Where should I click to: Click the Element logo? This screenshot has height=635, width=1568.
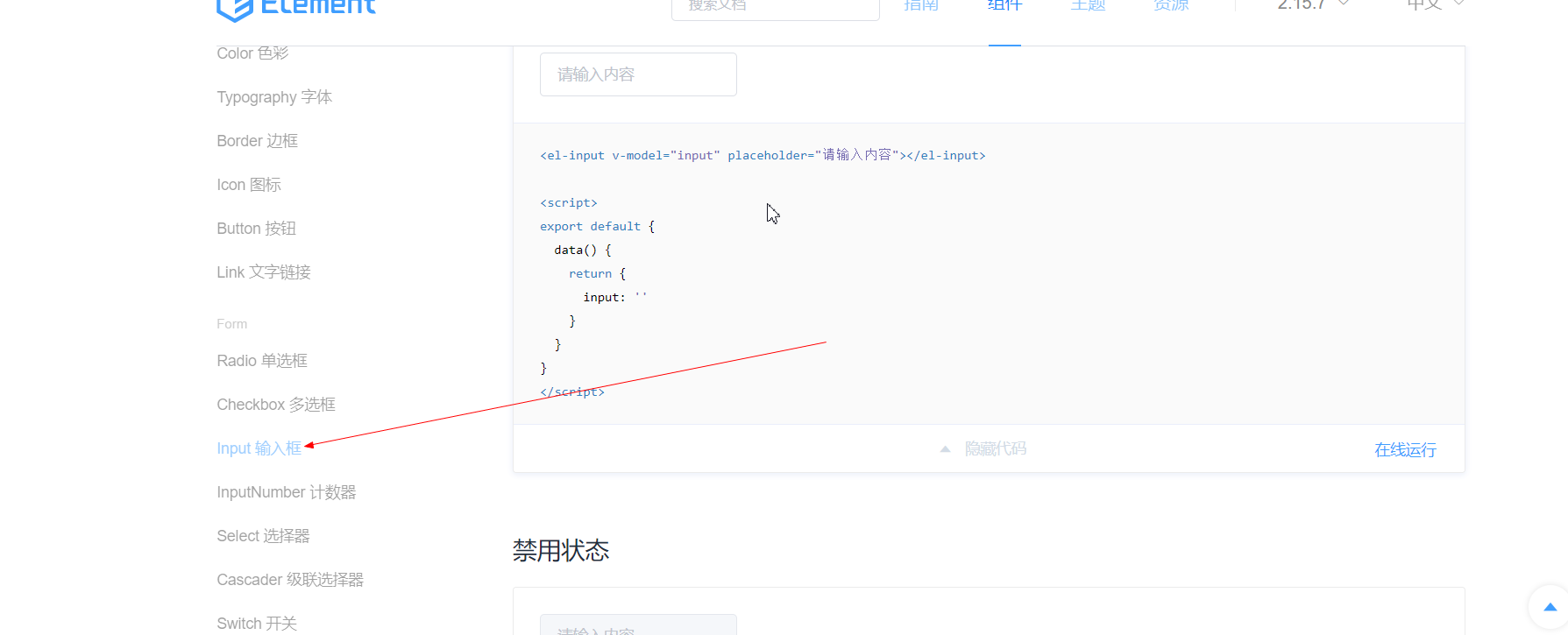tap(296, 9)
